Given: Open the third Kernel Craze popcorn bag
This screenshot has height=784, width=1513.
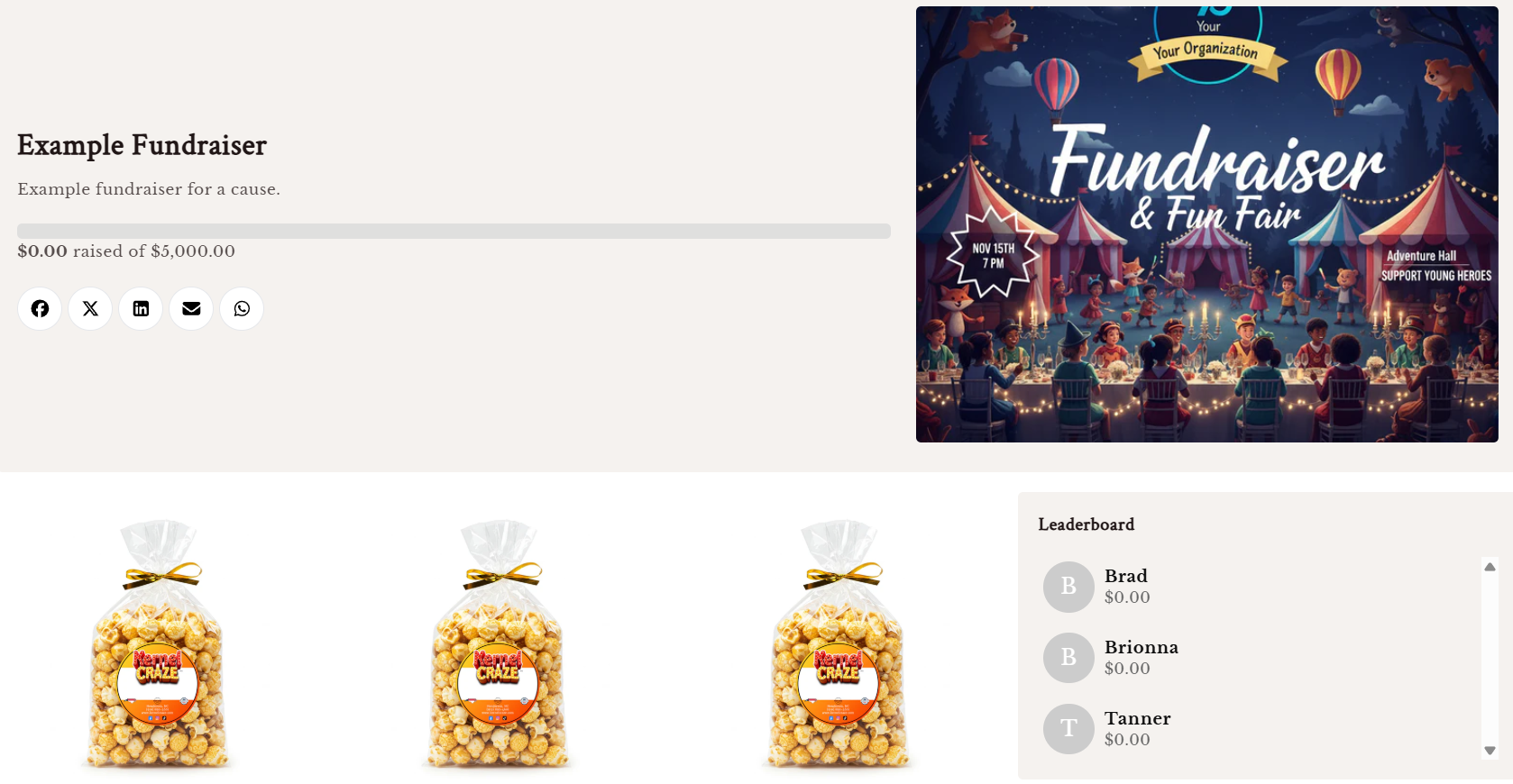Looking at the screenshot, I should (839, 644).
